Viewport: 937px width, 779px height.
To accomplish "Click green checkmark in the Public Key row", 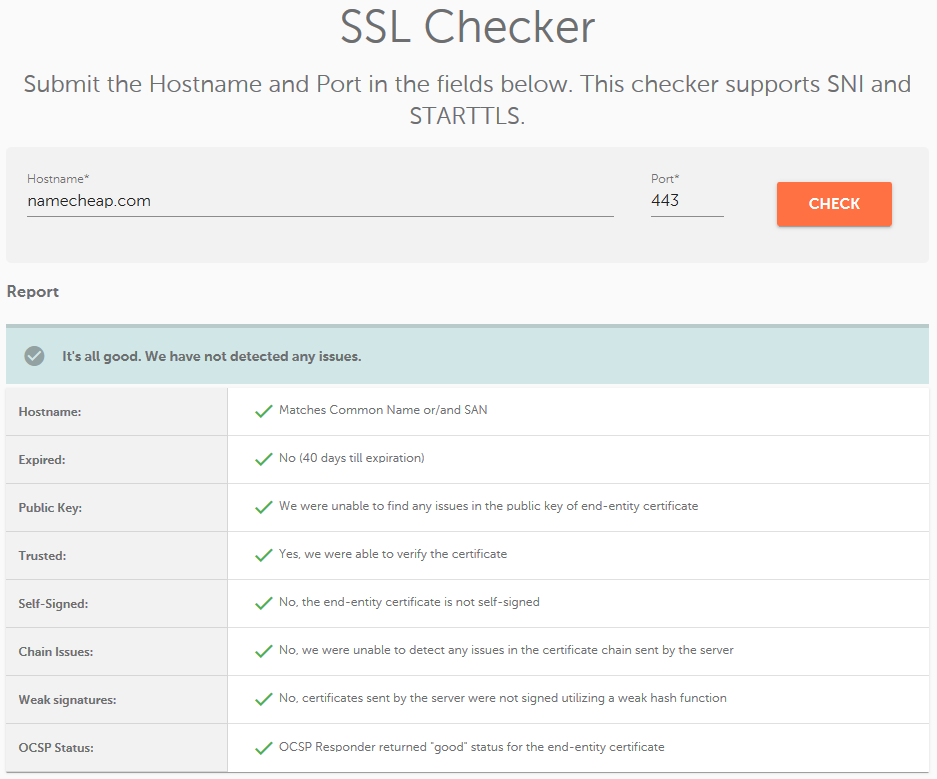I will (x=264, y=507).
